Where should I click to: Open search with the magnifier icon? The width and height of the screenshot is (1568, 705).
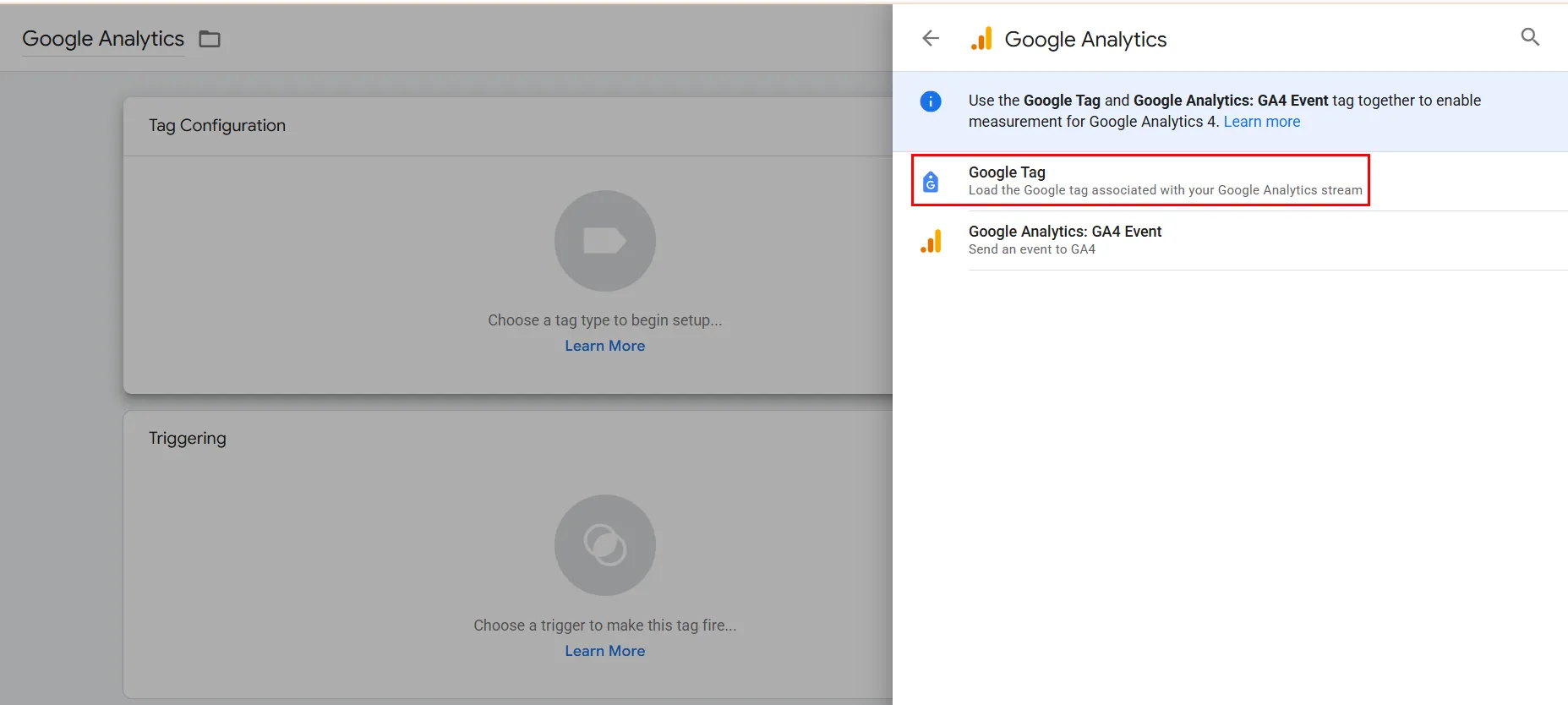(1529, 37)
